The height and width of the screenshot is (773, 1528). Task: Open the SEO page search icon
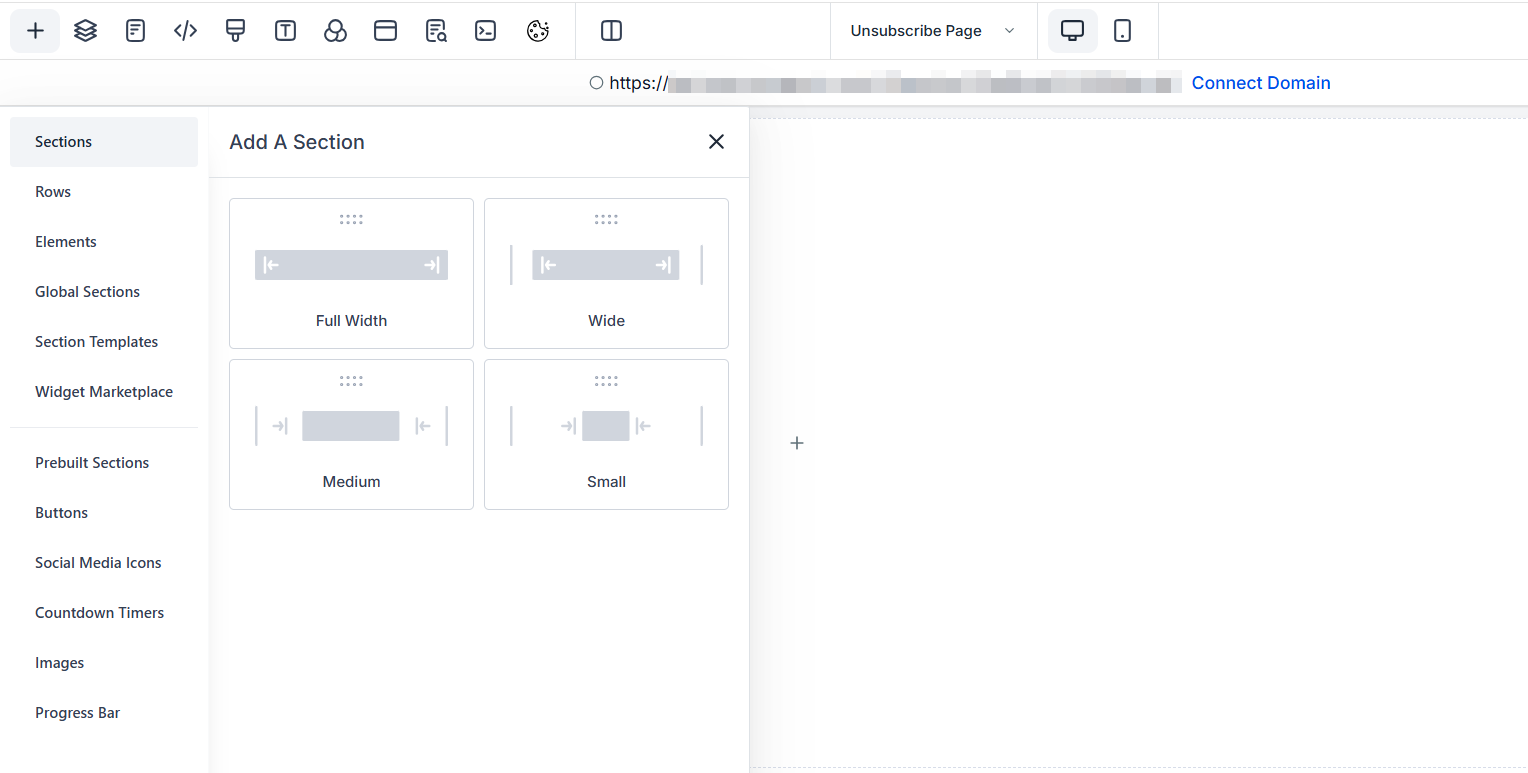pyautogui.click(x=435, y=31)
